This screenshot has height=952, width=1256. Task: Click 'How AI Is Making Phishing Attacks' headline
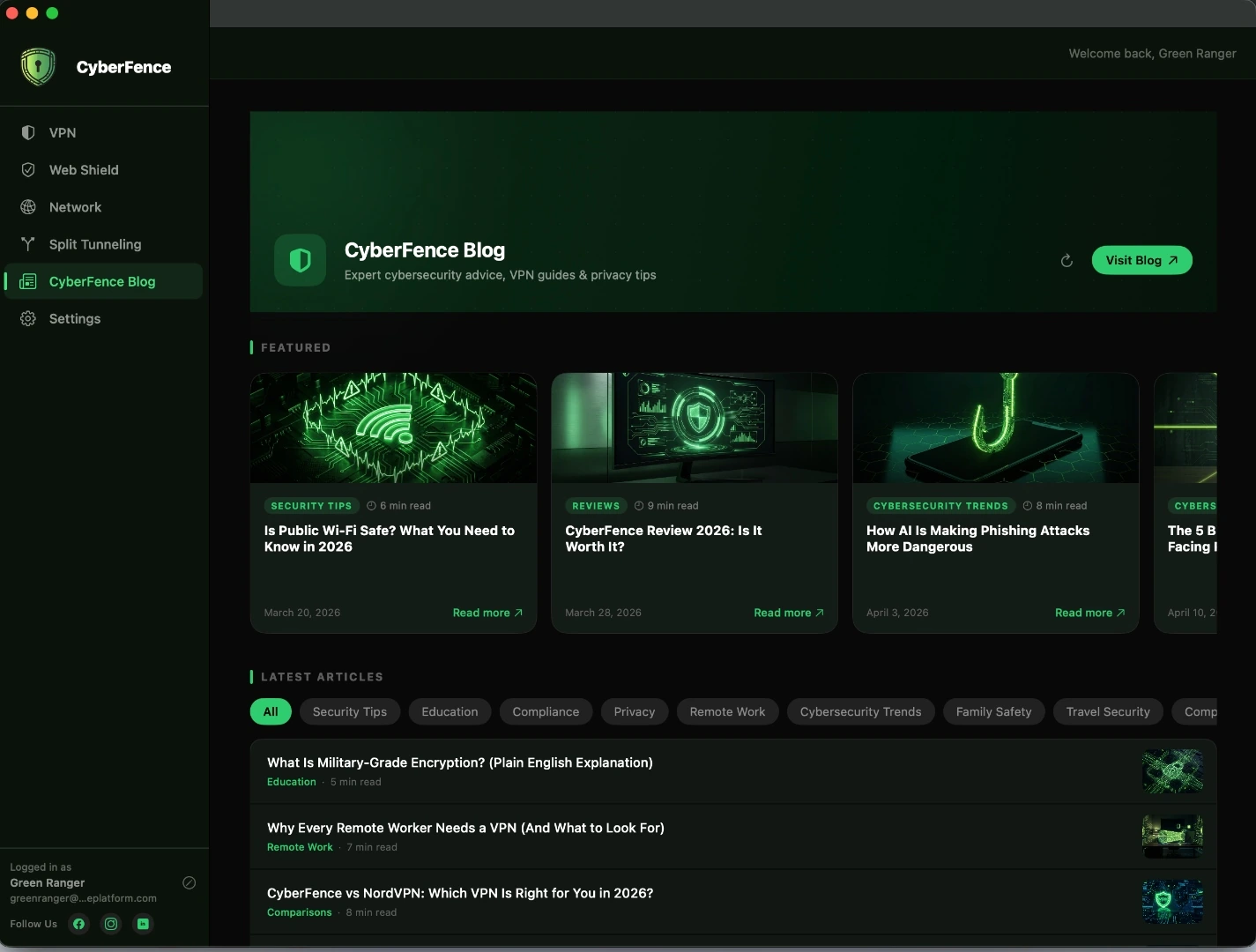(978, 539)
